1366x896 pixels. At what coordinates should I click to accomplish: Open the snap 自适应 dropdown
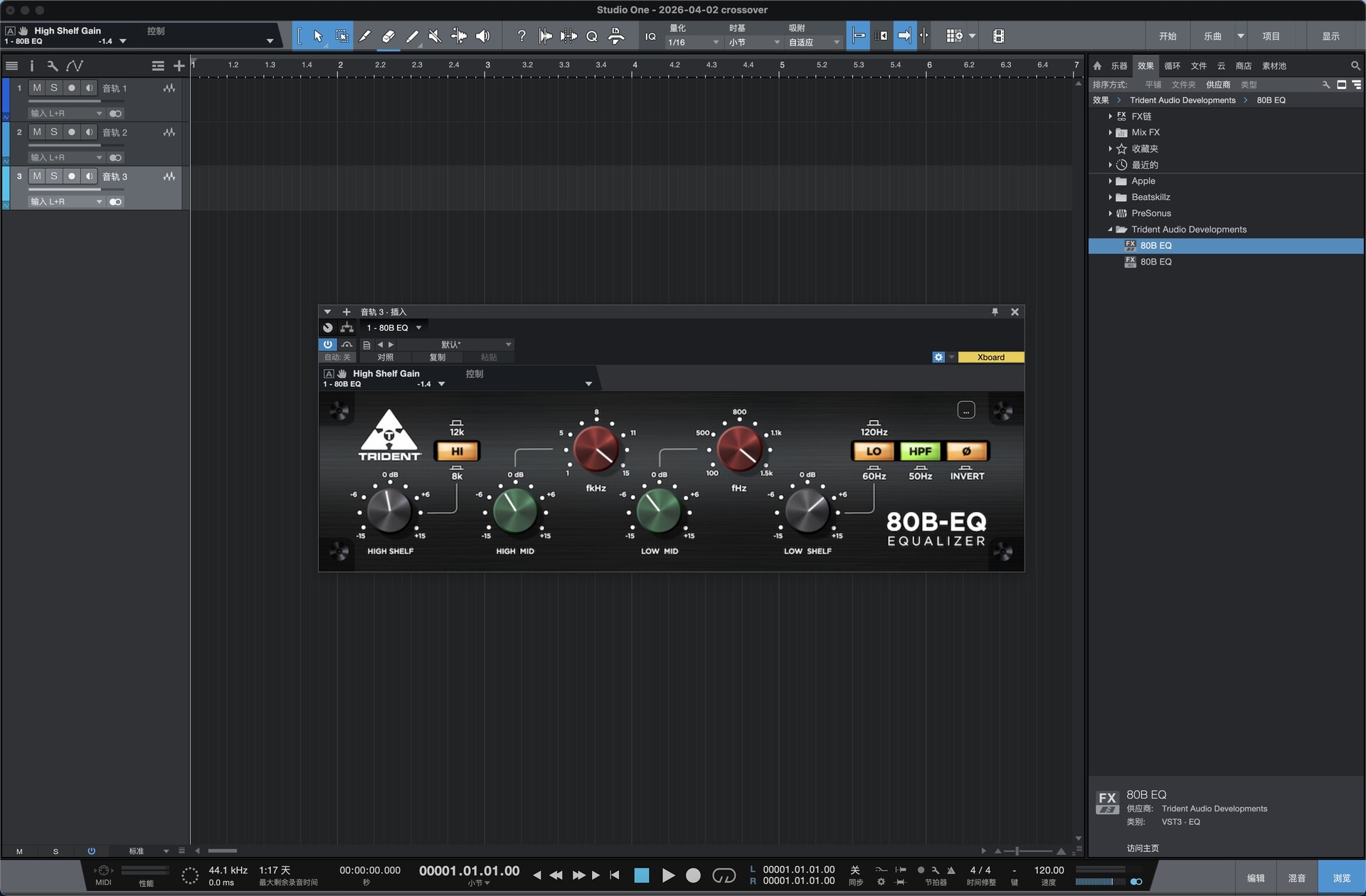click(815, 43)
